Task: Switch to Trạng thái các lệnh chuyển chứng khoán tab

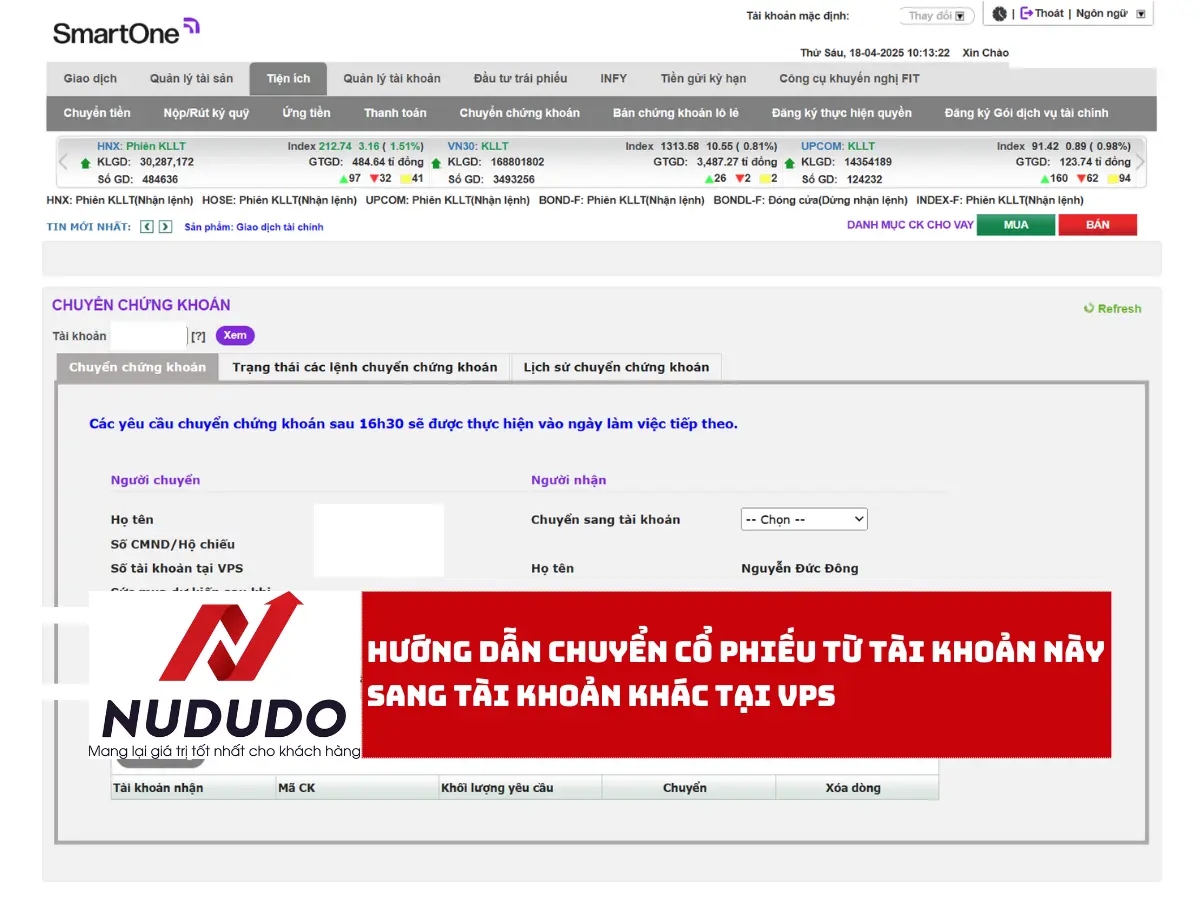Action: (365, 367)
